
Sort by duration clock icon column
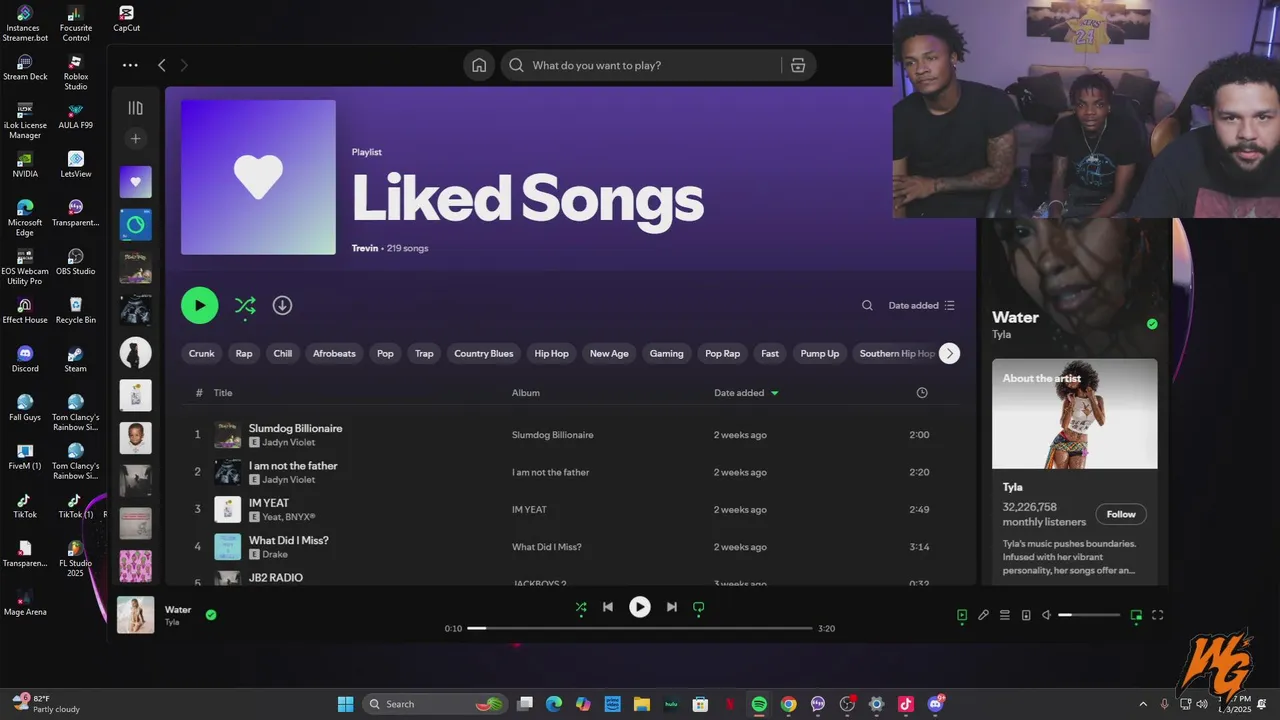(x=922, y=393)
